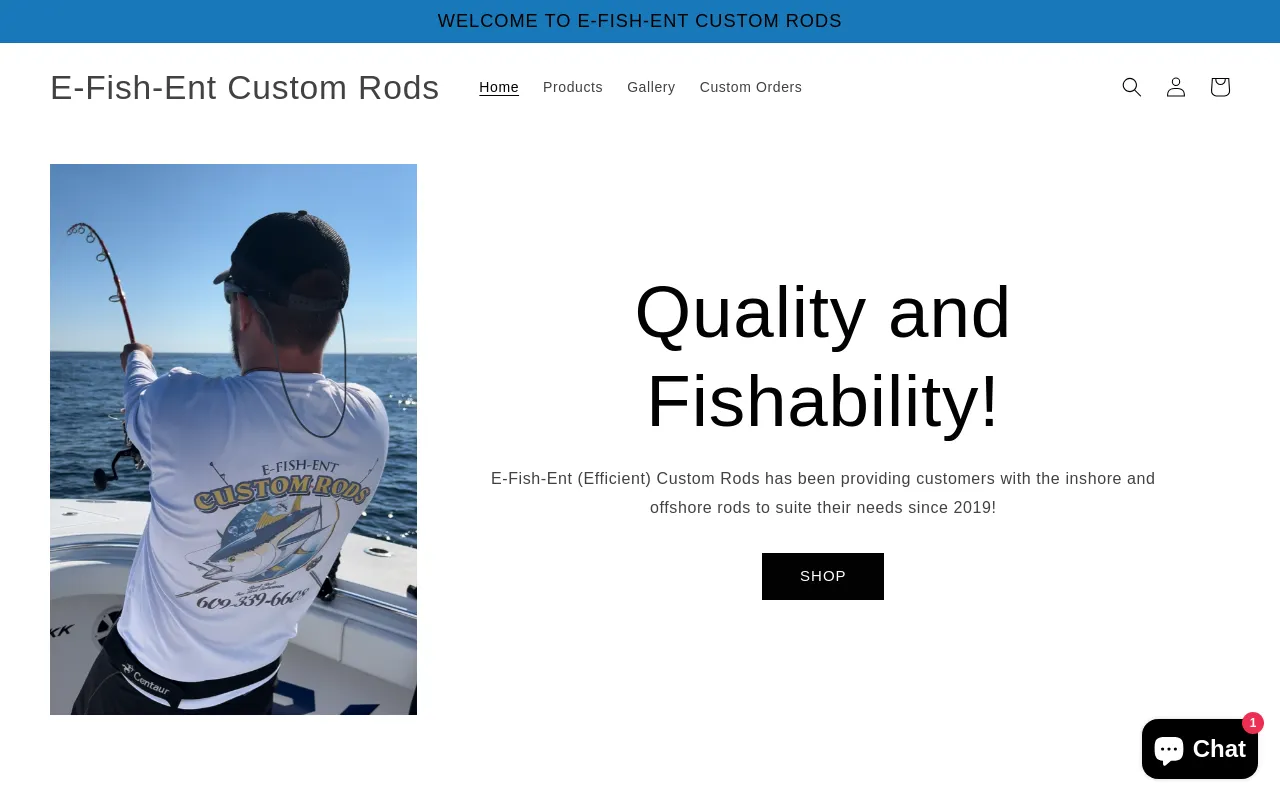Open the Products menu item
This screenshot has width=1280, height=800.
point(573,87)
